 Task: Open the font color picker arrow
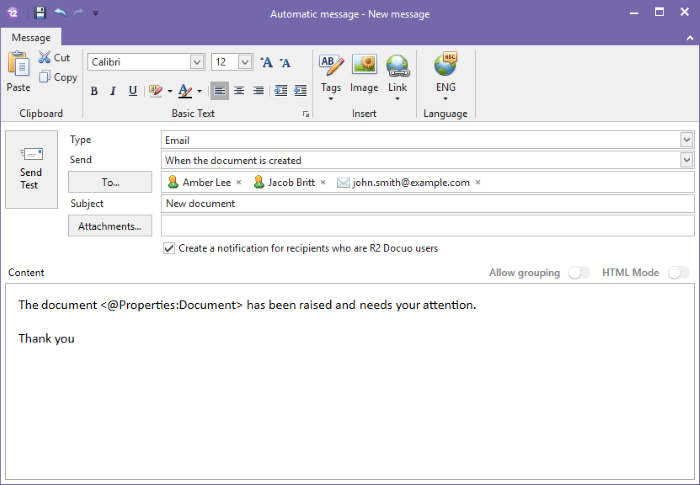coord(198,91)
